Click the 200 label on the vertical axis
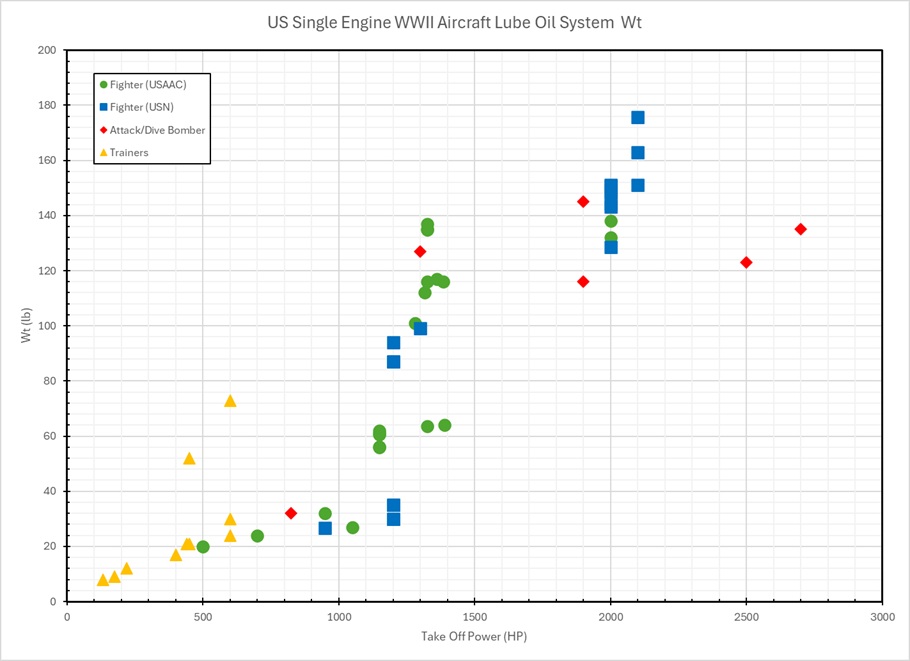 click(46, 50)
